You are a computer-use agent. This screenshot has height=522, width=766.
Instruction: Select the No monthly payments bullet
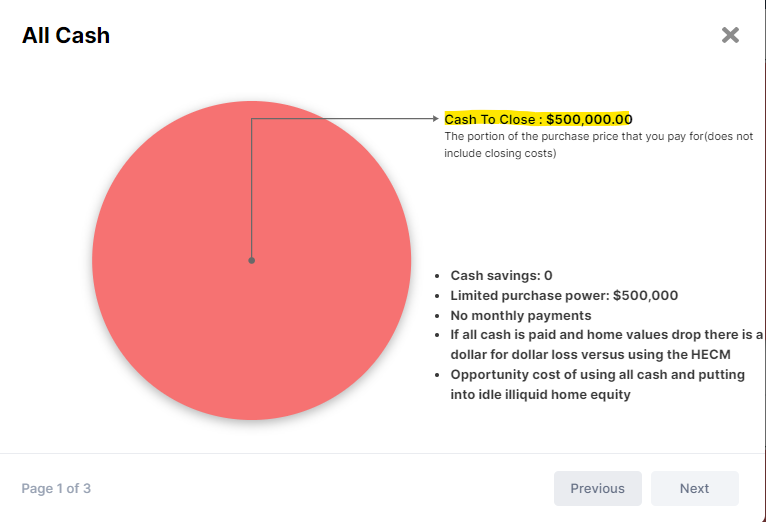(521, 315)
